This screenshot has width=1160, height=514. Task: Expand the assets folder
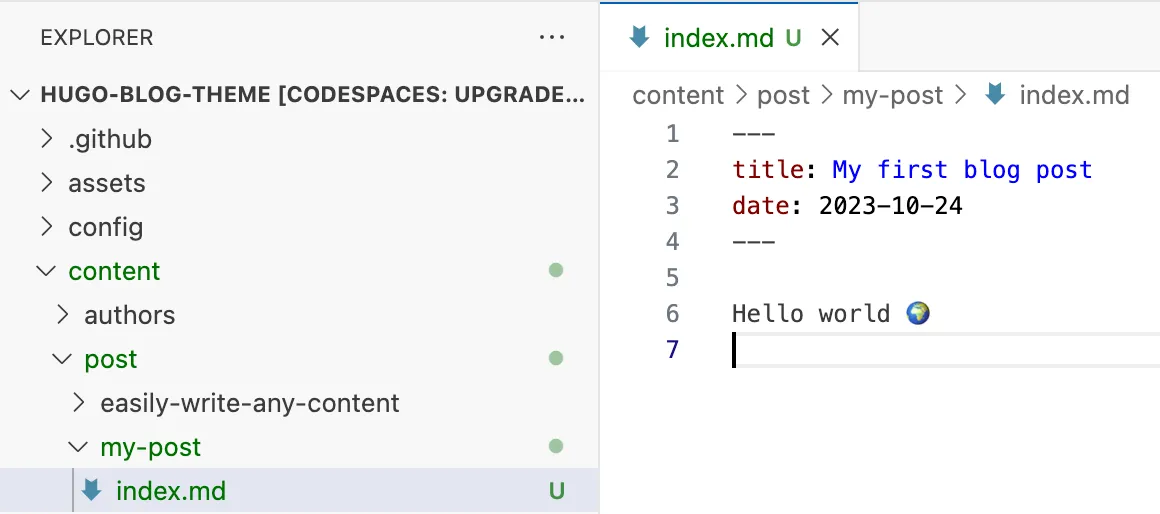(x=46, y=183)
